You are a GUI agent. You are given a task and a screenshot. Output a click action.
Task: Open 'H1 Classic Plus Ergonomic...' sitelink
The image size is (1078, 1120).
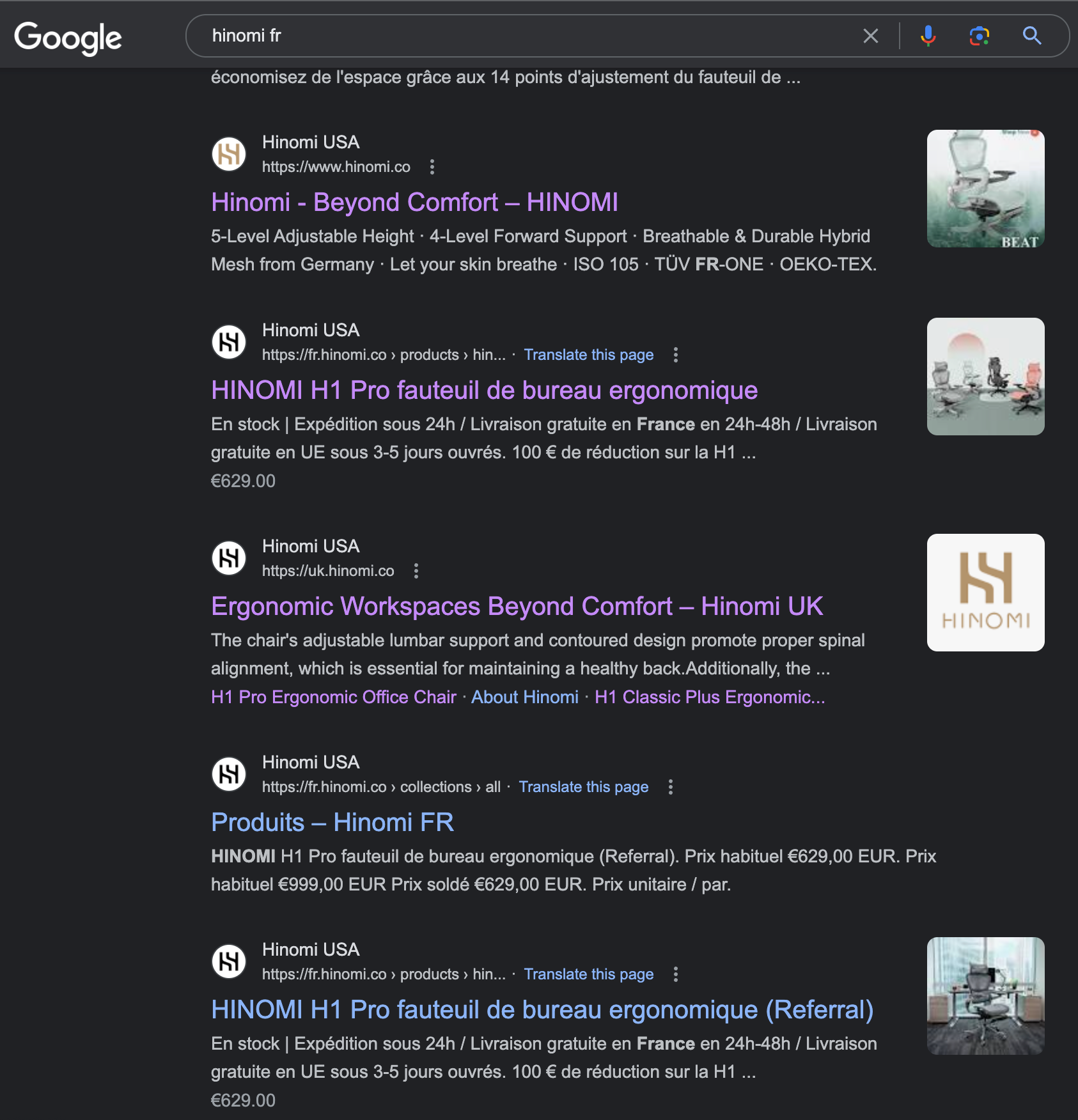tap(710, 697)
